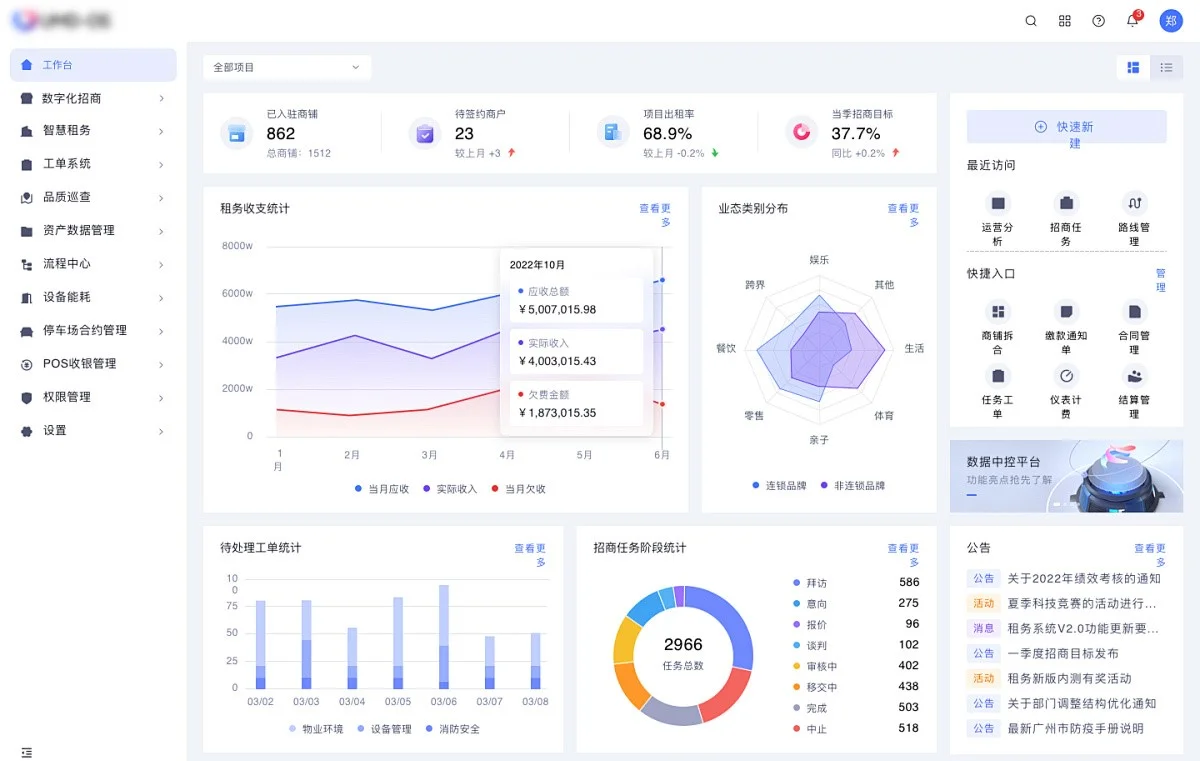The height and width of the screenshot is (761, 1200).
Task: Click the help question mark icon
Action: coord(1099,21)
